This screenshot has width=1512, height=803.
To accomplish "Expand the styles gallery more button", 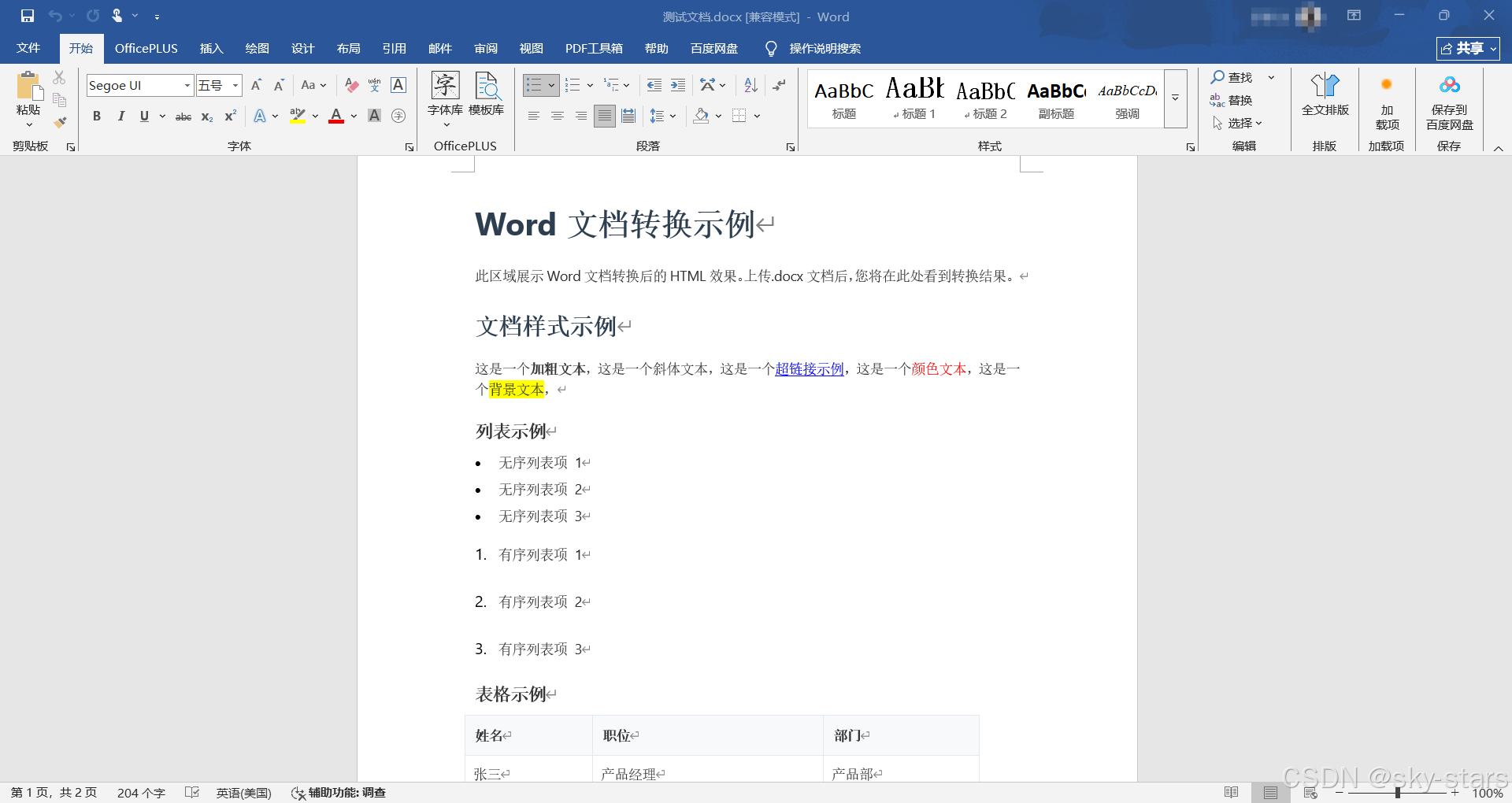I will (1175, 98).
